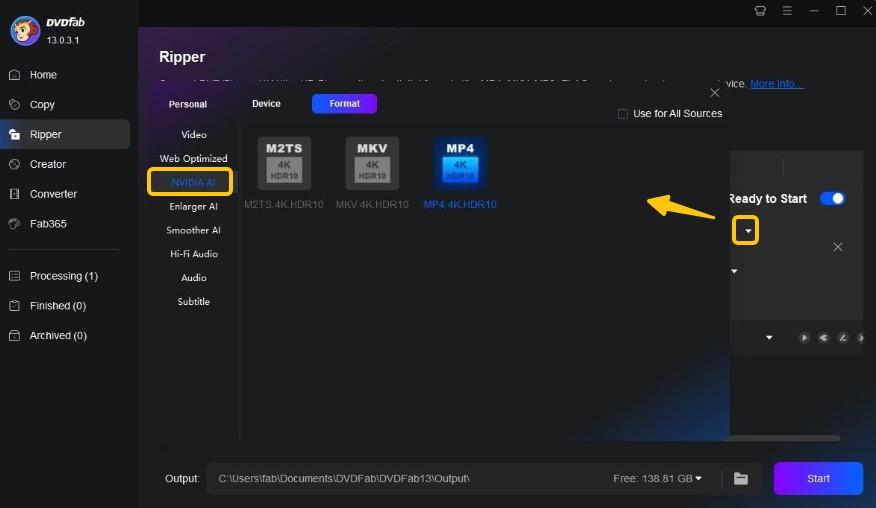Close the profile selection panel

[x=715, y=93]
